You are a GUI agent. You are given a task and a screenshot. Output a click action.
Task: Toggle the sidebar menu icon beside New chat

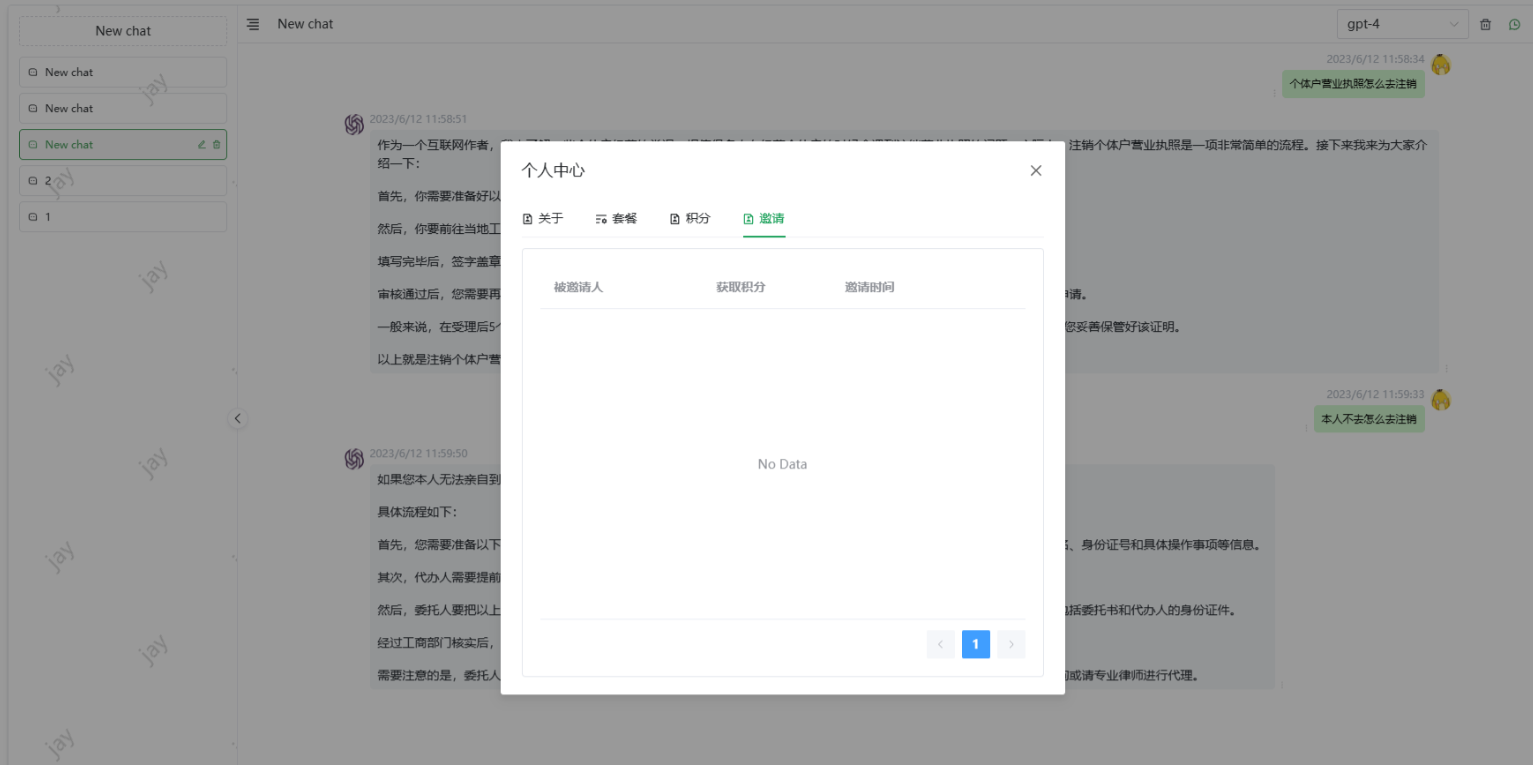click(253, 24)
